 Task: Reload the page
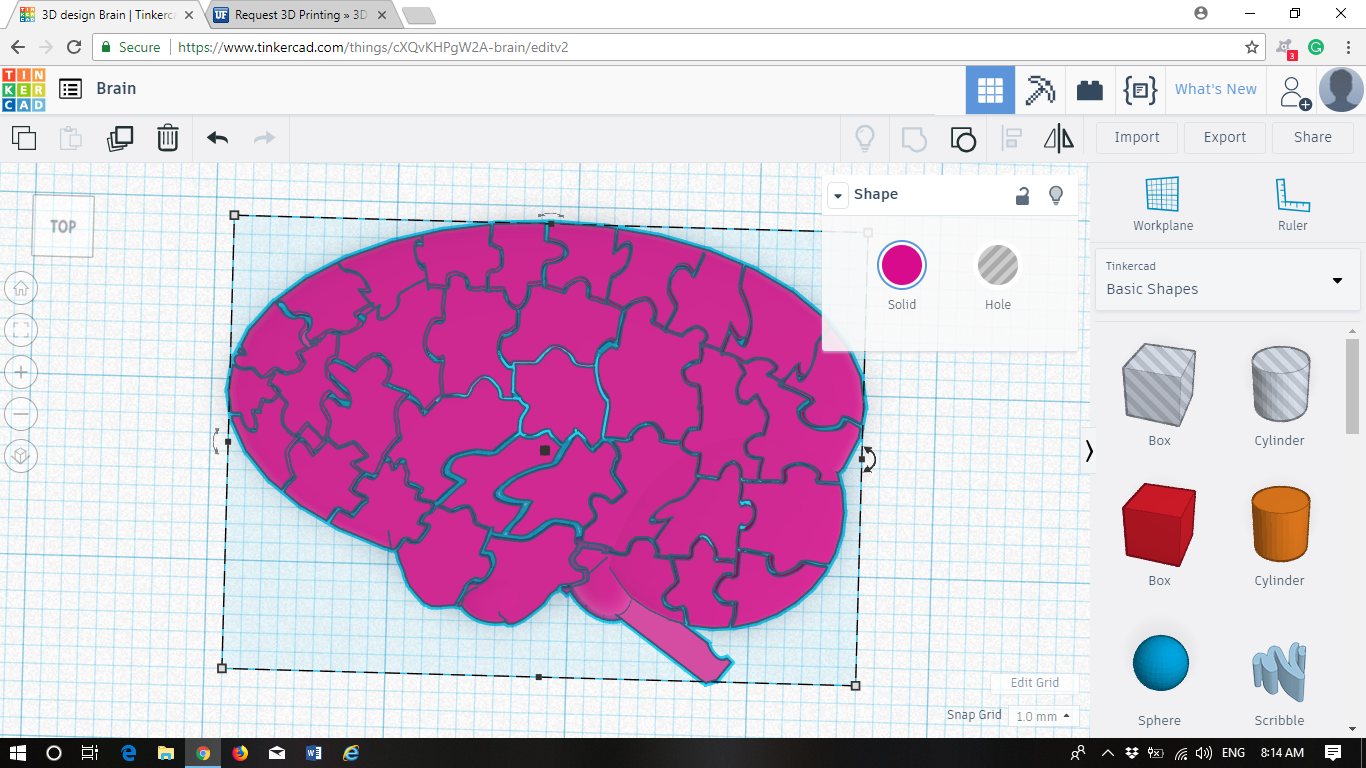[x=73, y=47]
